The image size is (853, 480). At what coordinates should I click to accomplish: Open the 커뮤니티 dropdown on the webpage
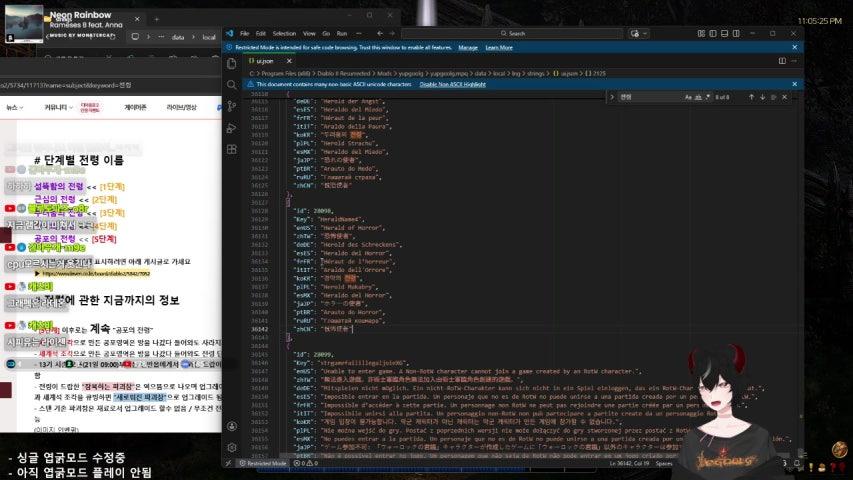[59, 107]
